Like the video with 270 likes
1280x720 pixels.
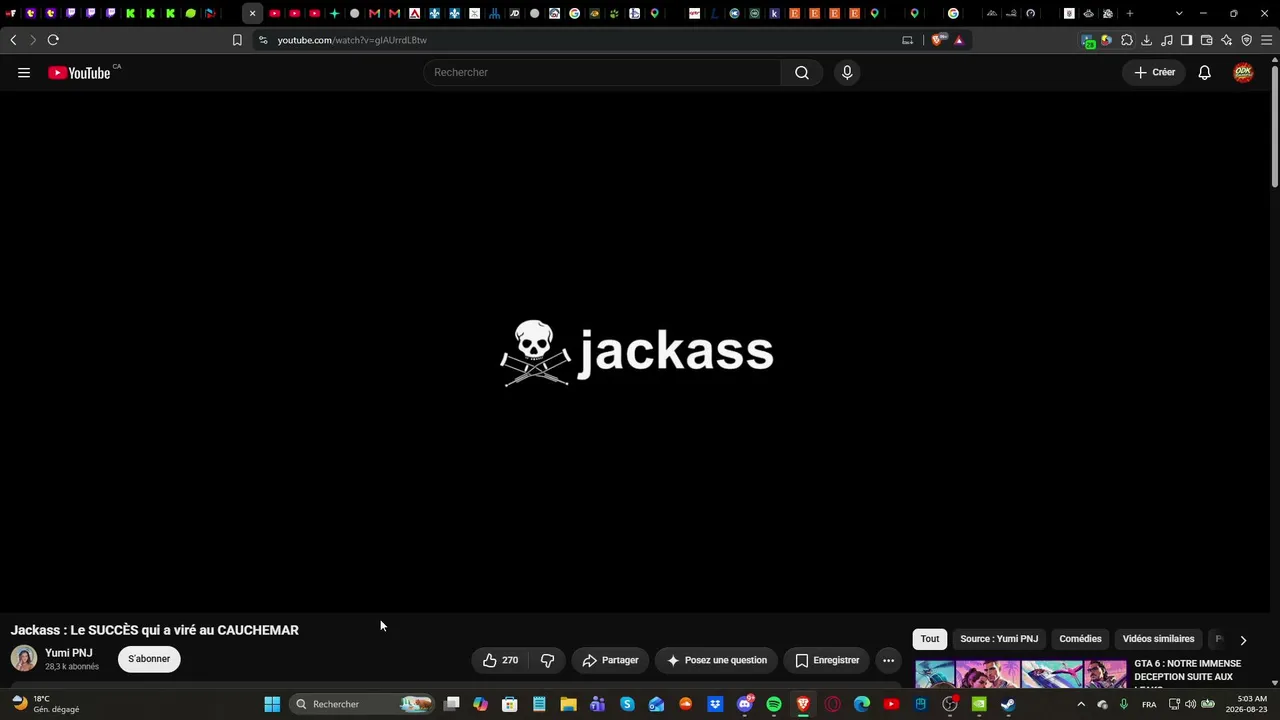point(500,660)
